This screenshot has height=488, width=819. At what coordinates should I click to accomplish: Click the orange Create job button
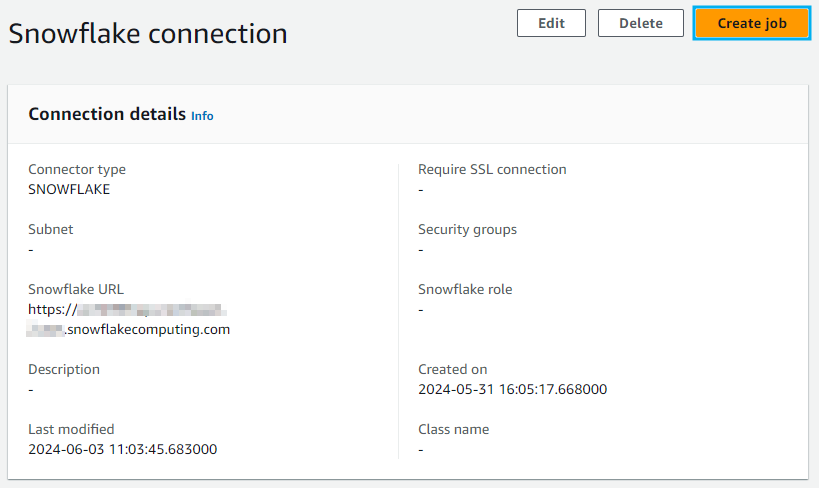click(752, 23)
